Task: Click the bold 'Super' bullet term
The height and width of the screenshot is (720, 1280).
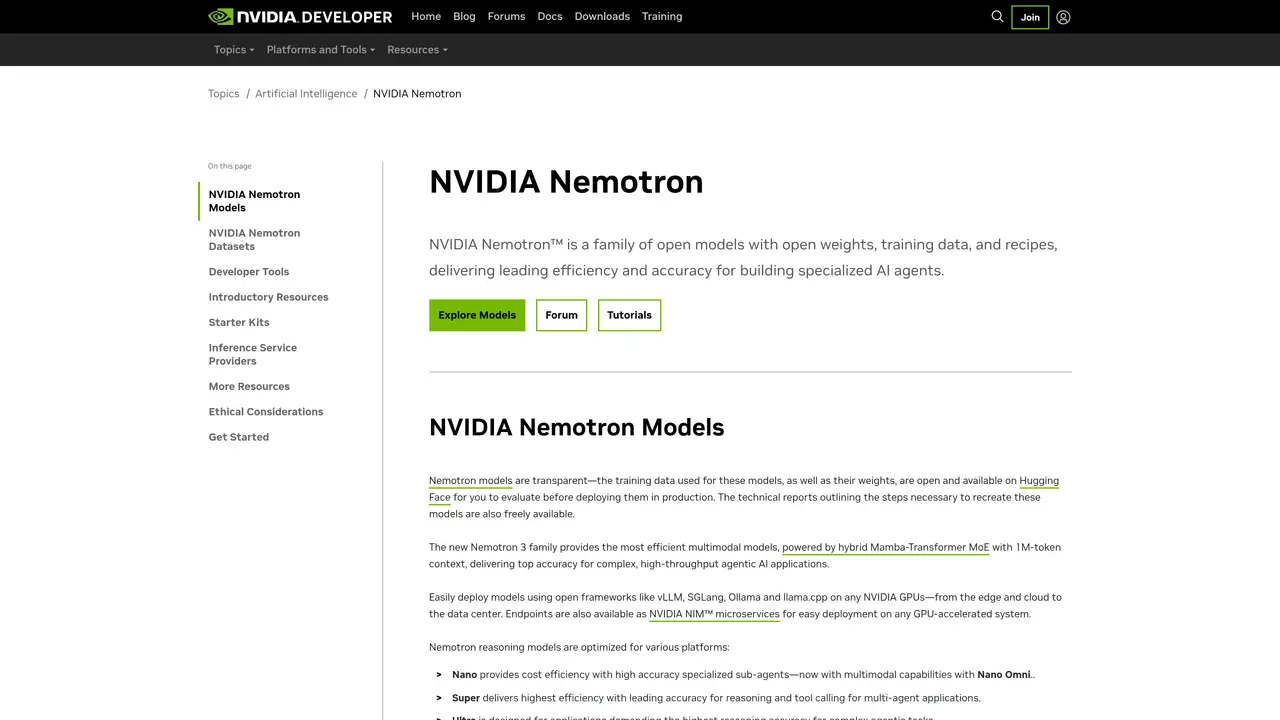Action: tap(466, 698)
